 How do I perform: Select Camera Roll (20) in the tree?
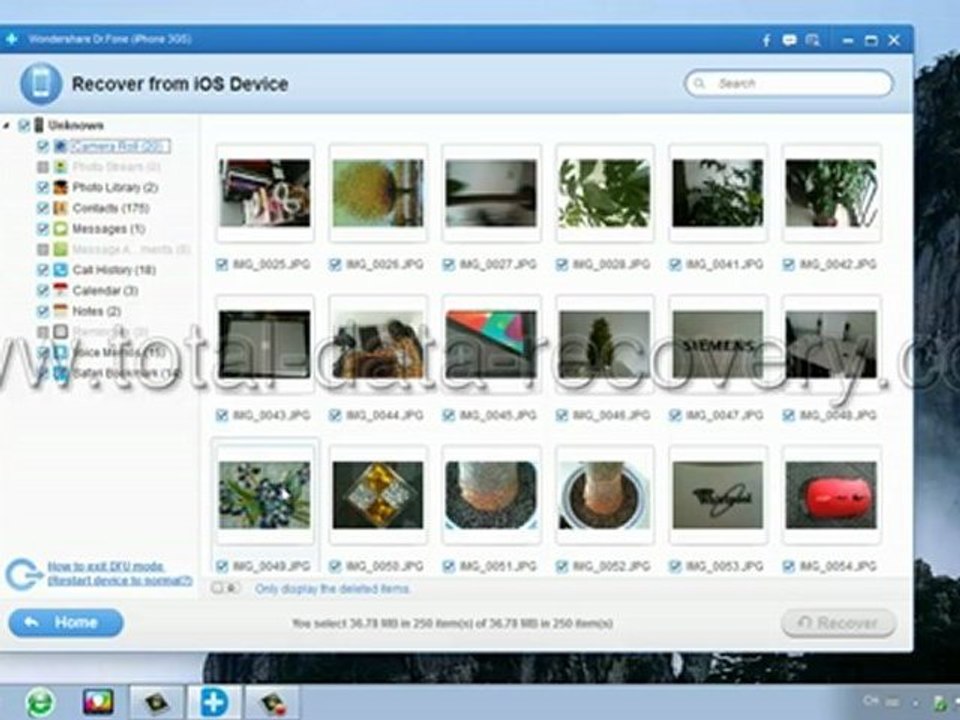click(119, 146)
